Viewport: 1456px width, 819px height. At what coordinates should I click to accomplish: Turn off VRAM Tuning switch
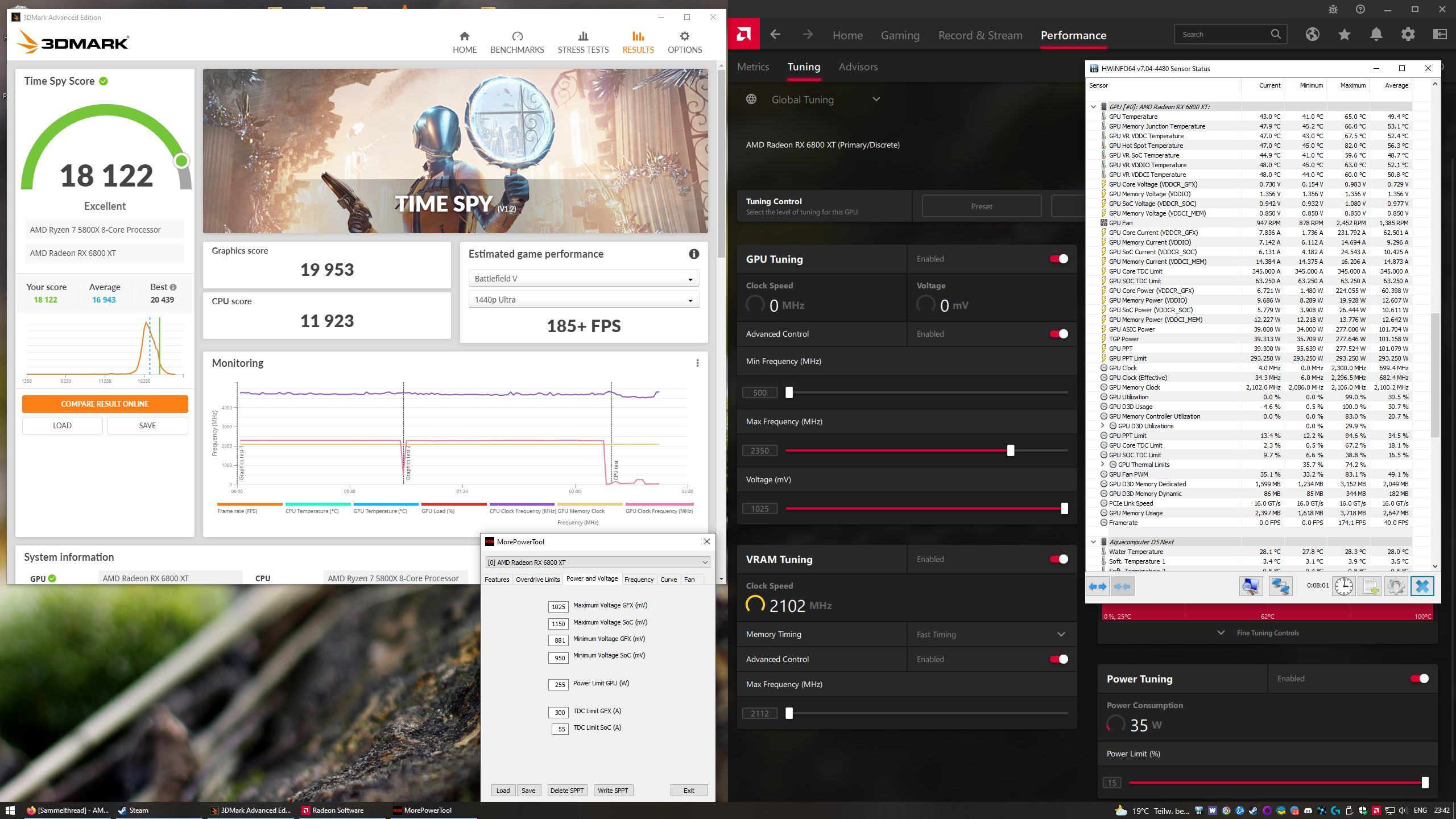coord(1058,559)
